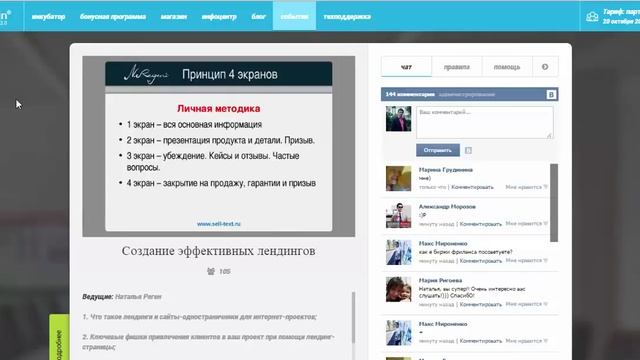The height and width of the screenshot is (360, 640).
Task: Click Создание эффективных лендингов title
Action: click(x=218, y=251)
